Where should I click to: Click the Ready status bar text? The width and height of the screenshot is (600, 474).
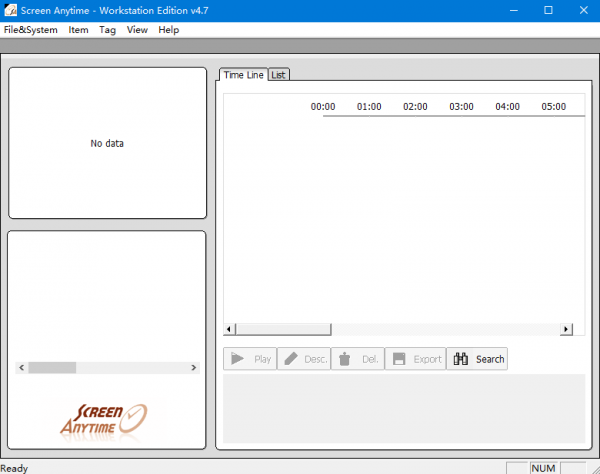[14, 468]
